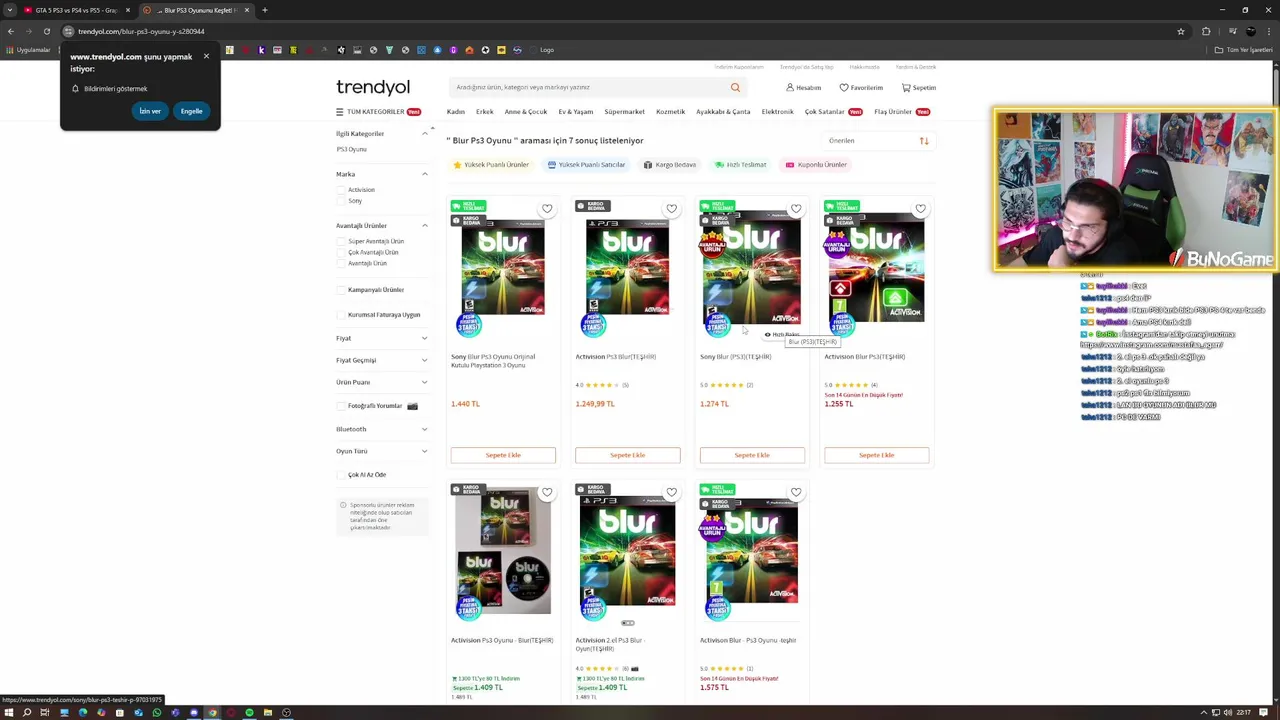Open the Erkek category menu

[485, 112]
